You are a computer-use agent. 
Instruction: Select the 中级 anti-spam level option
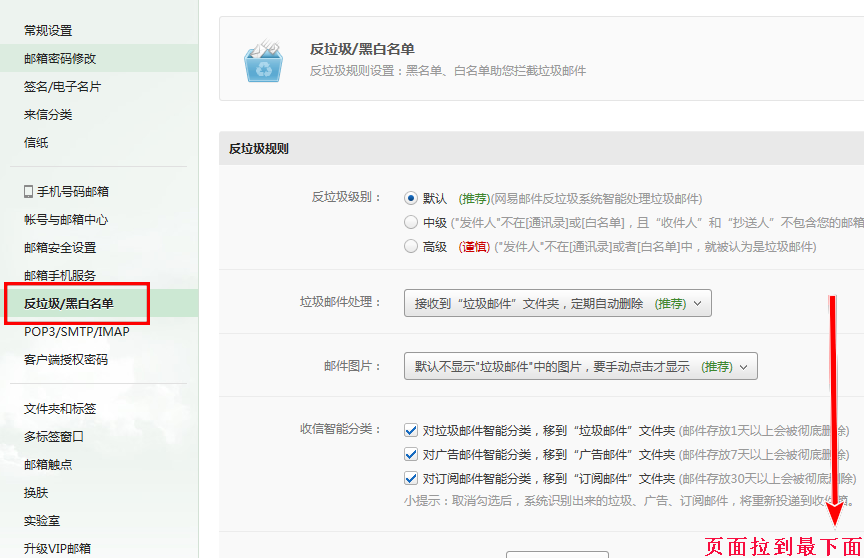click(410, 222)
